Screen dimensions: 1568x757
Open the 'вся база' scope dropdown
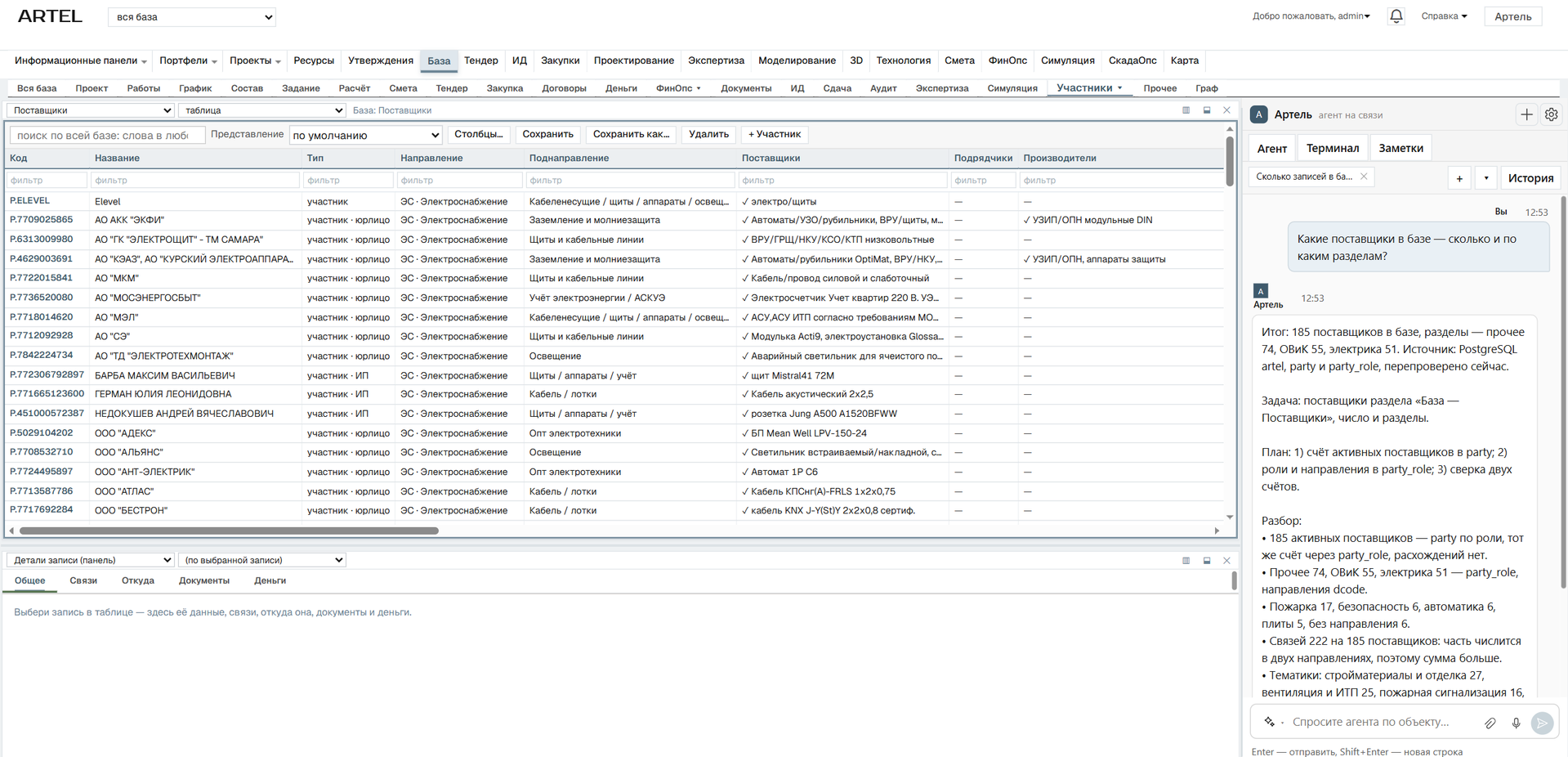point(192,17)
